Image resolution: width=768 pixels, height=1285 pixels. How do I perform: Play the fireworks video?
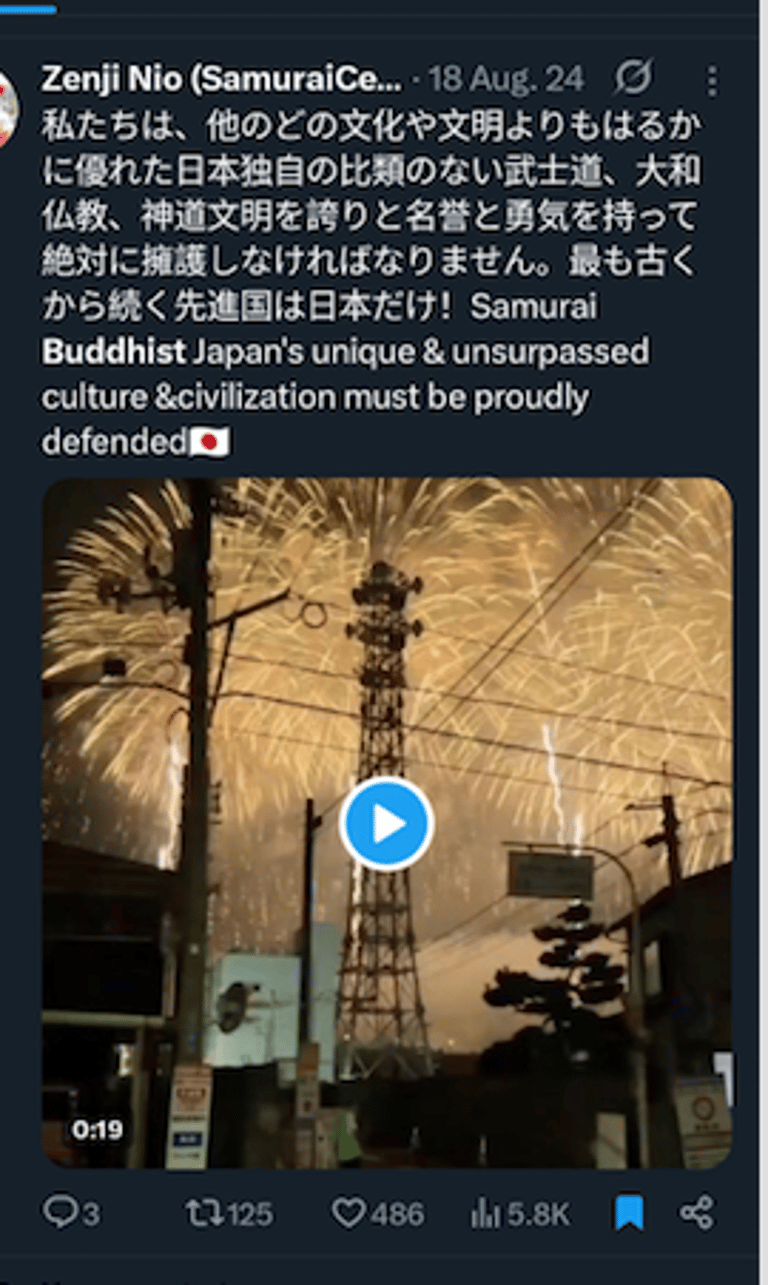pos(385,824)
